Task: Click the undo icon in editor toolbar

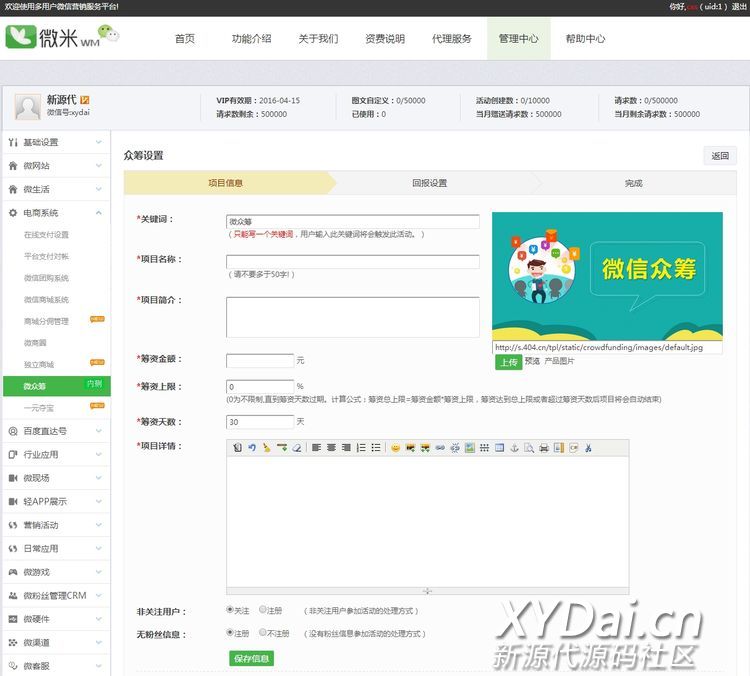Action: pyautogui.click(x=252, y=448)
